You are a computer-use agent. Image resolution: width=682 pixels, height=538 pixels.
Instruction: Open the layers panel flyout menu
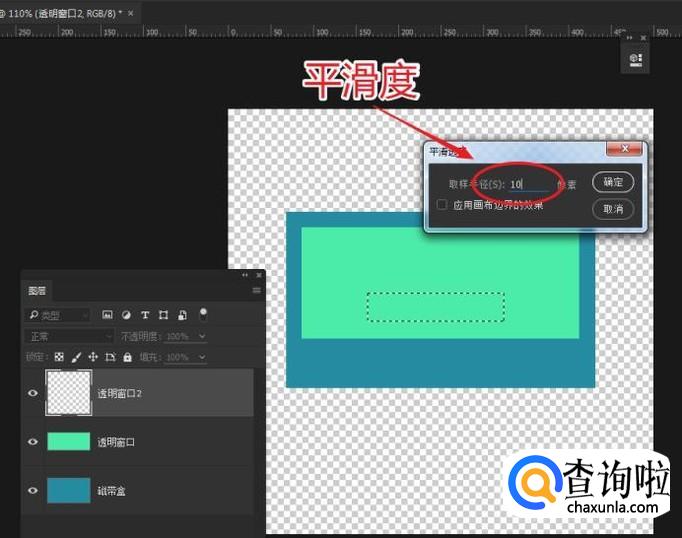(256, 291)
